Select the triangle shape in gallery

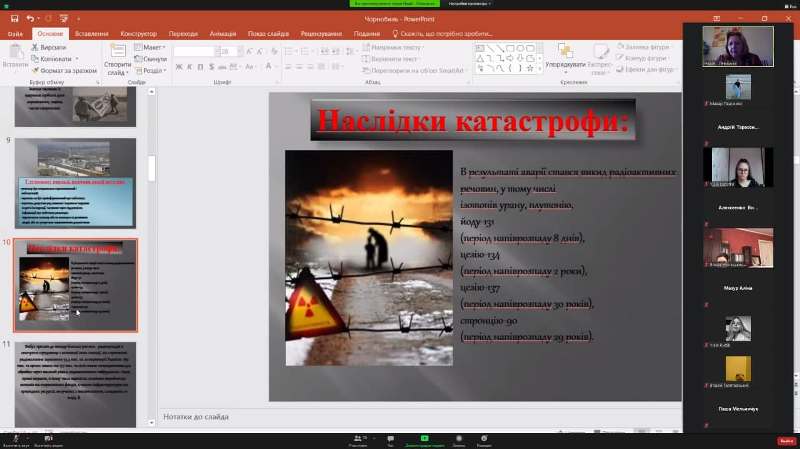click(x=480, y=59)
